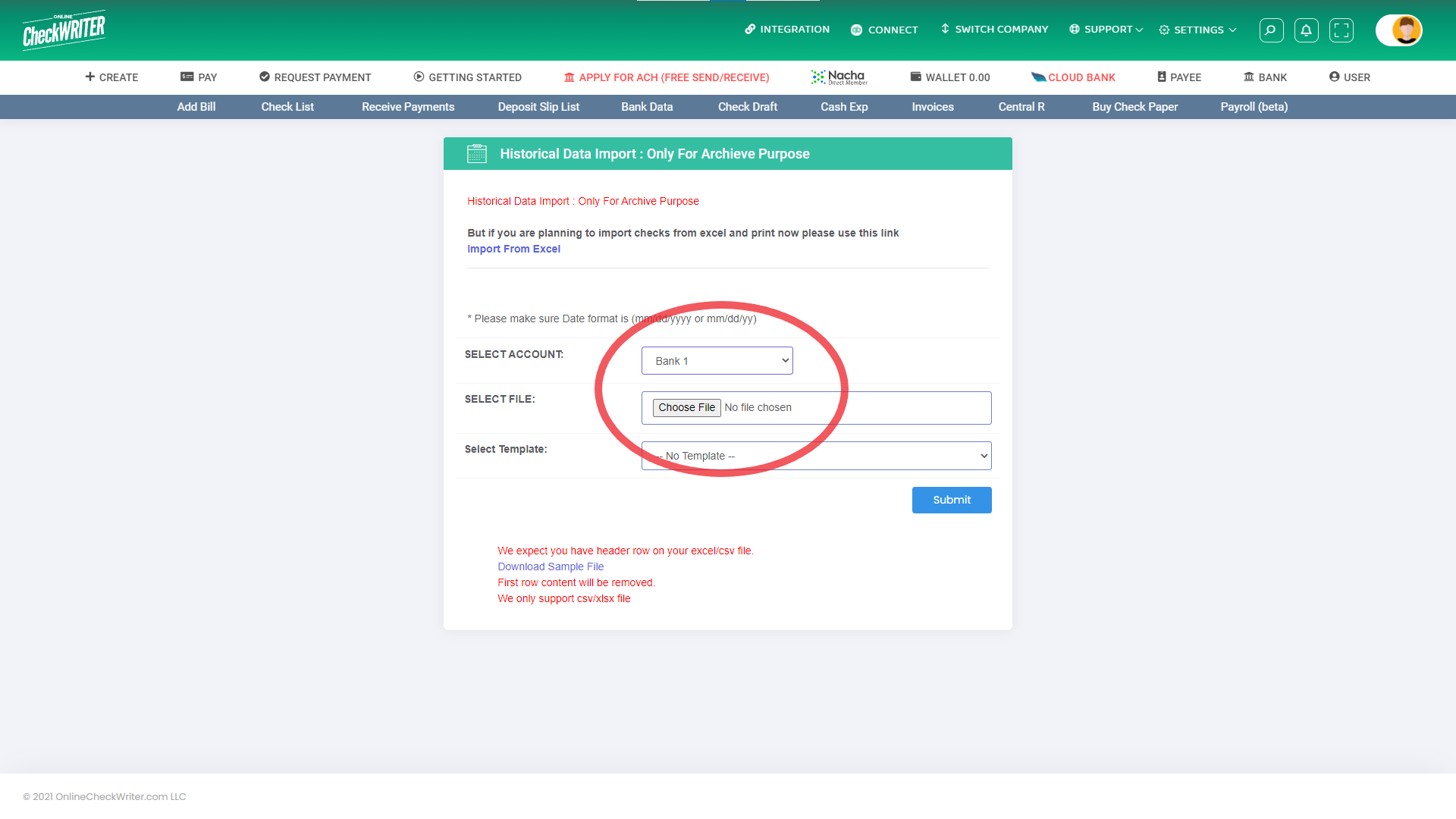Click the Pay check icon
Screen dimensions: 1456x819
click(187, 77)
